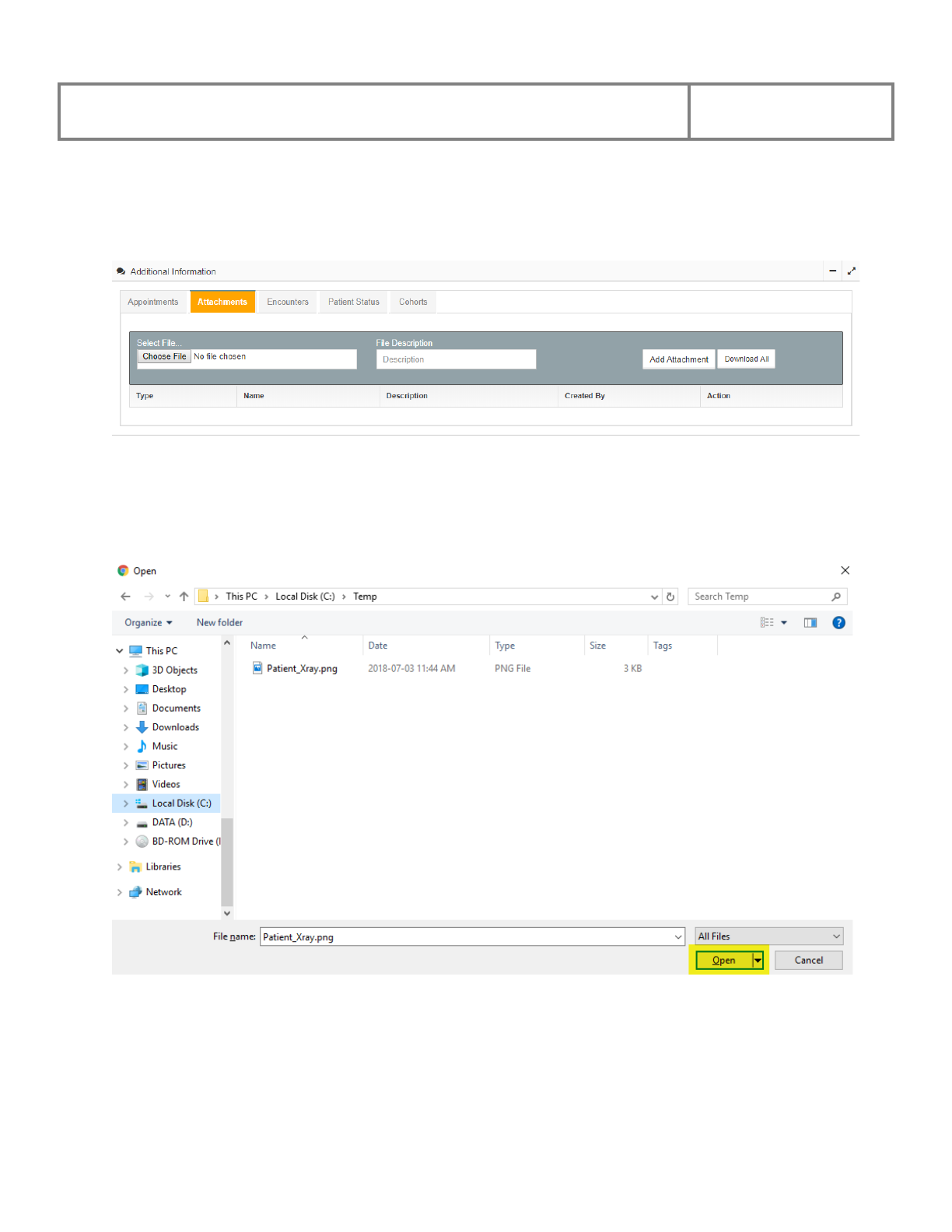Screen dimensions: 952x1232
Task: Expand the Network tree node
Action: 120,892
